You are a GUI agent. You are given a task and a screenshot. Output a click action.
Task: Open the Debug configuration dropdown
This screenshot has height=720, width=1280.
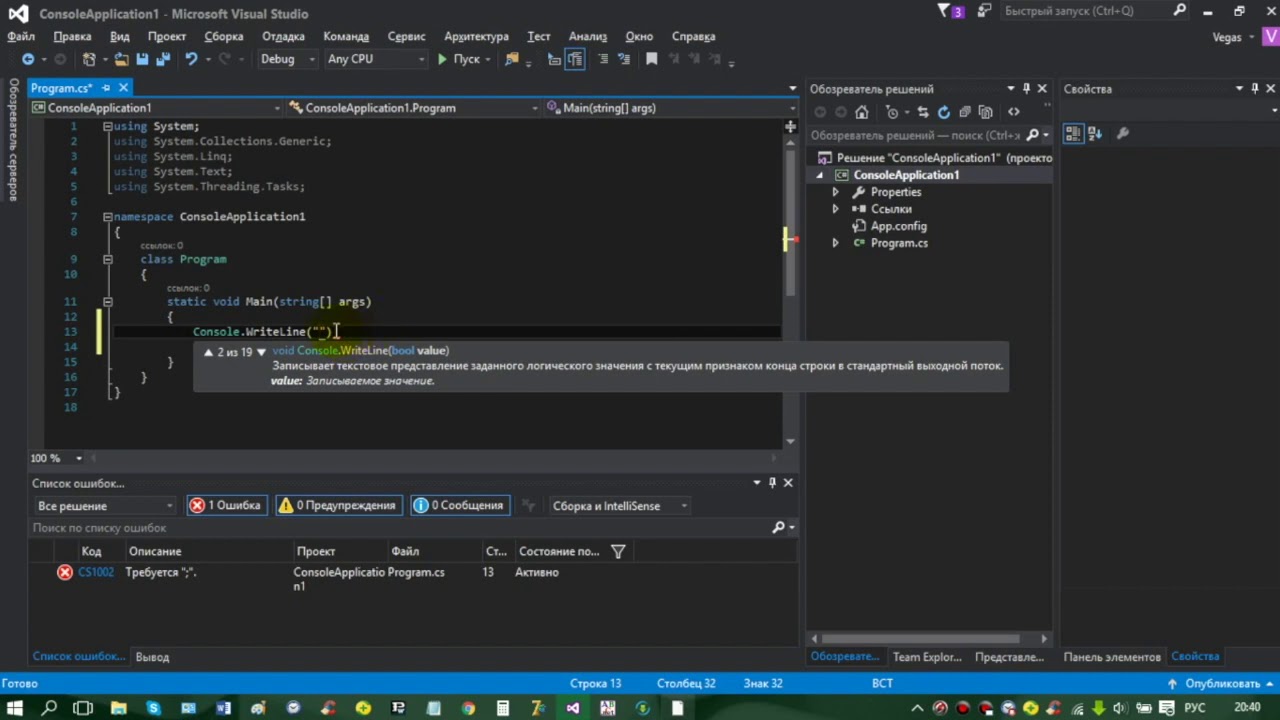pos(286,59)
